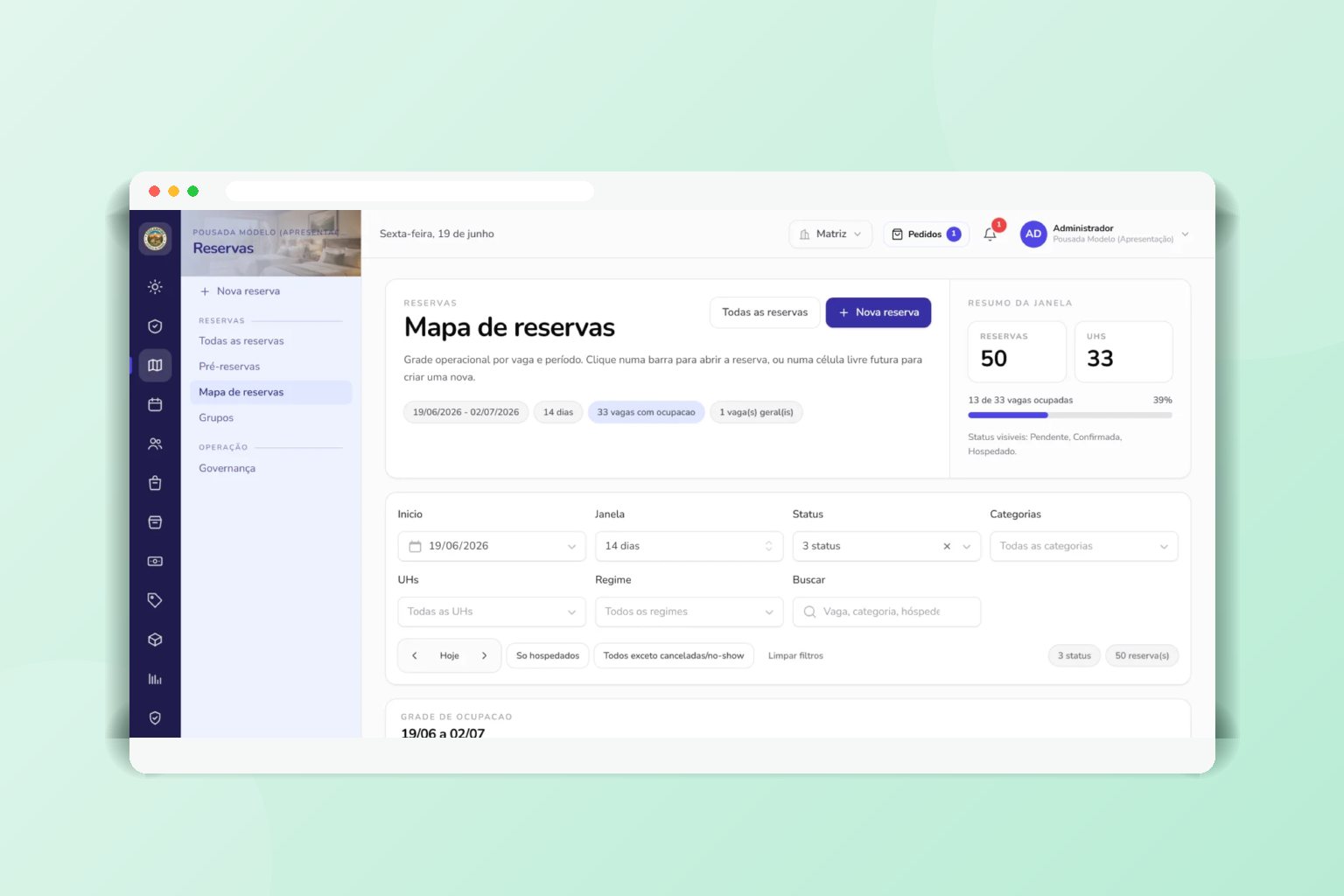Image resolution: width=1344 pixels, height=896 pixels.
Task: Open the Janela 14 dias selector
Action: pos(689,546)
